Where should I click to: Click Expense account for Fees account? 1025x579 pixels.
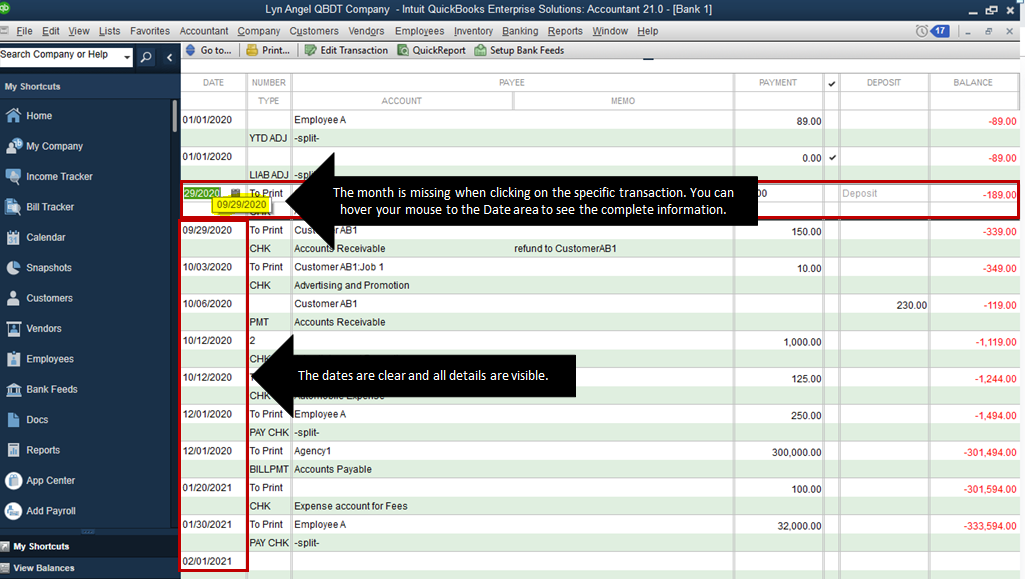click(x=350, y=506)
